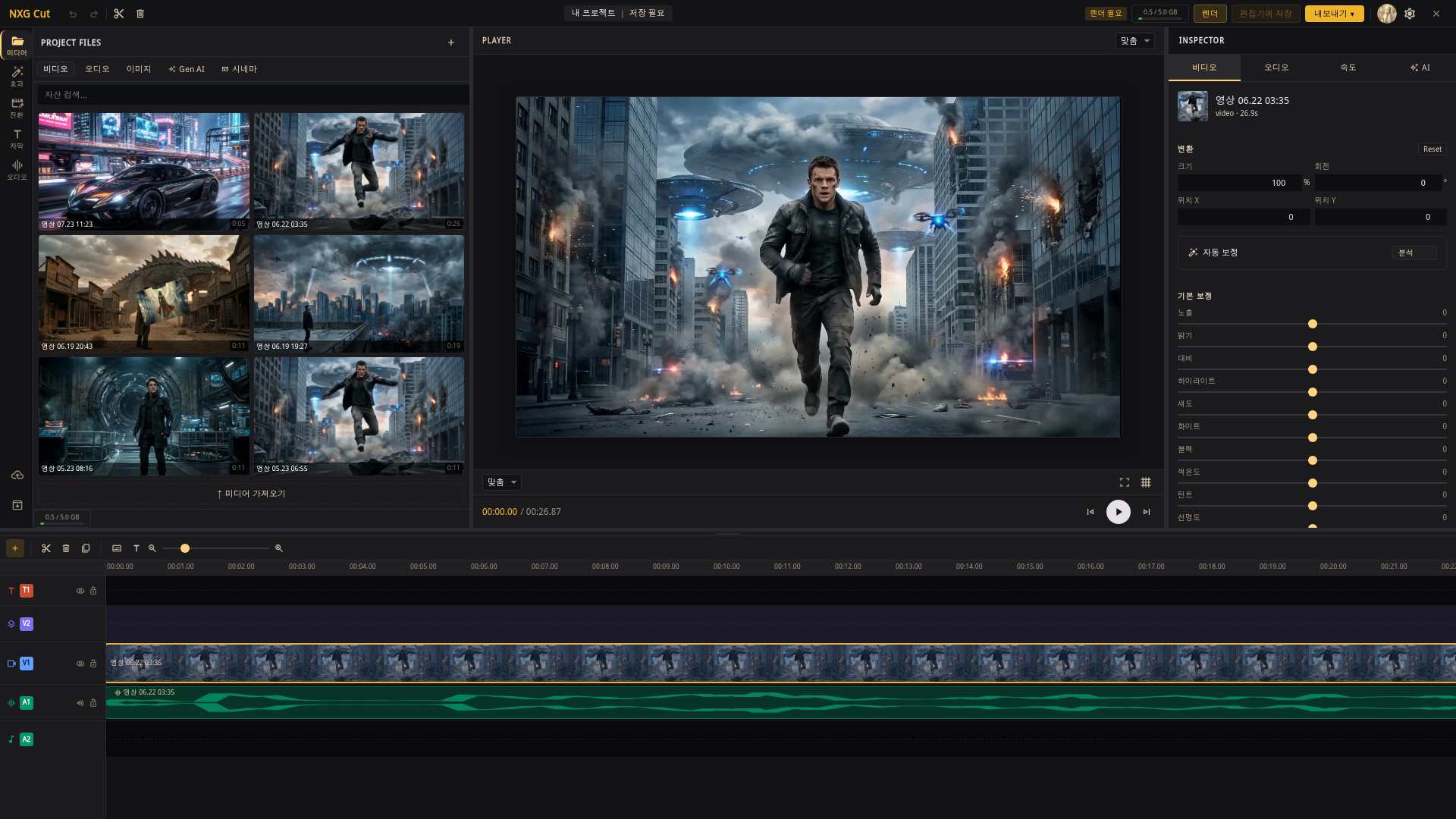The height and width of the screenshot is (819, 1456).
Task: Click the undo arrow in the top bar
Action: click(73, 14)
